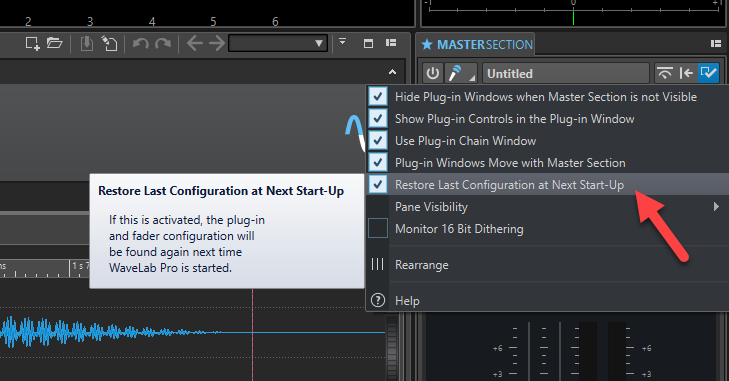Open file using the folder icon
The height and width of the screenshot is (381, 729).
[54, 44]
